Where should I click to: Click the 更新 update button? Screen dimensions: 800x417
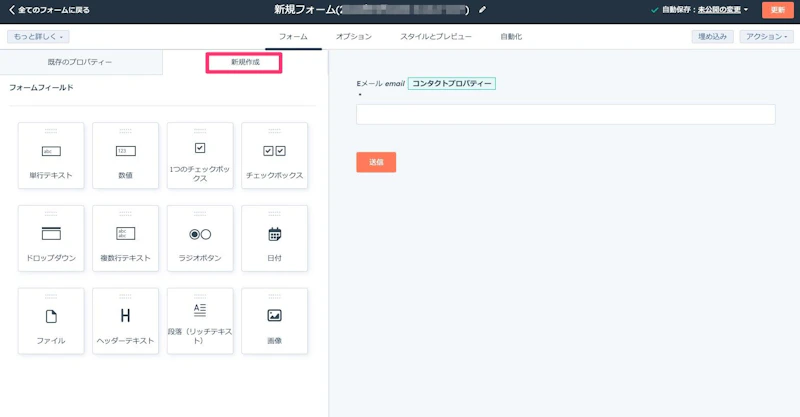(778, 10)
